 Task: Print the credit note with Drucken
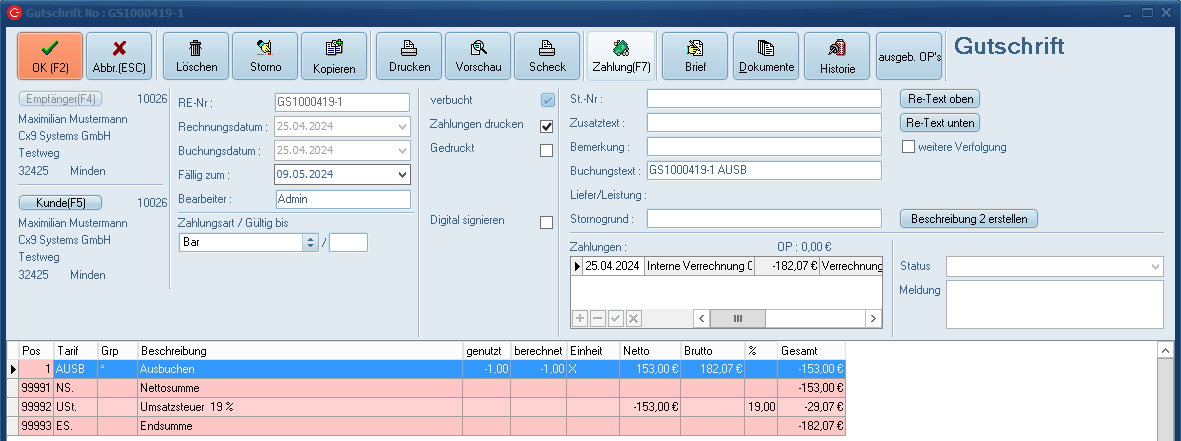(409, 56)
